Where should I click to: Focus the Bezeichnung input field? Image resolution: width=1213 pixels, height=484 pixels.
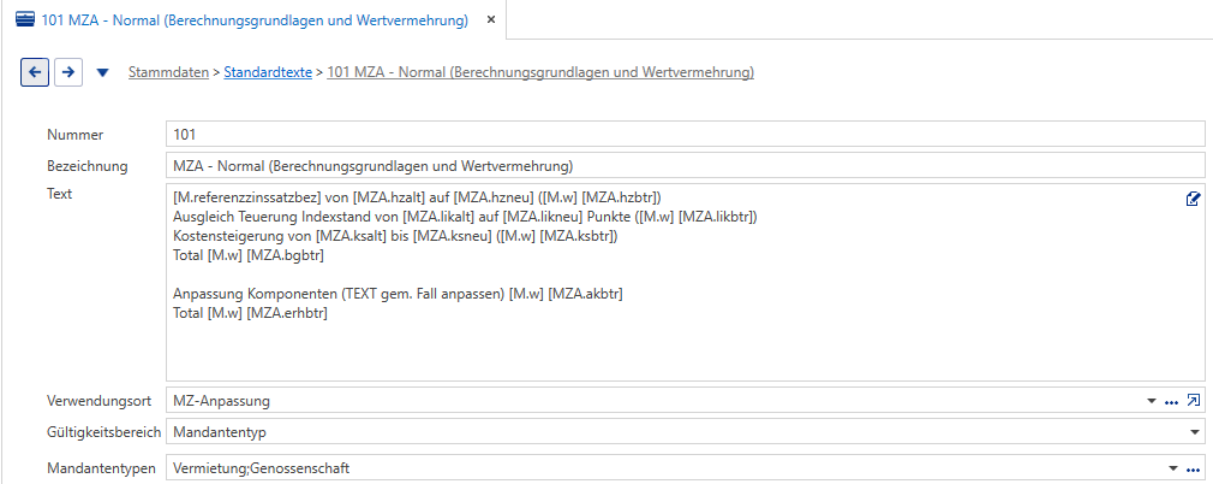686,165
